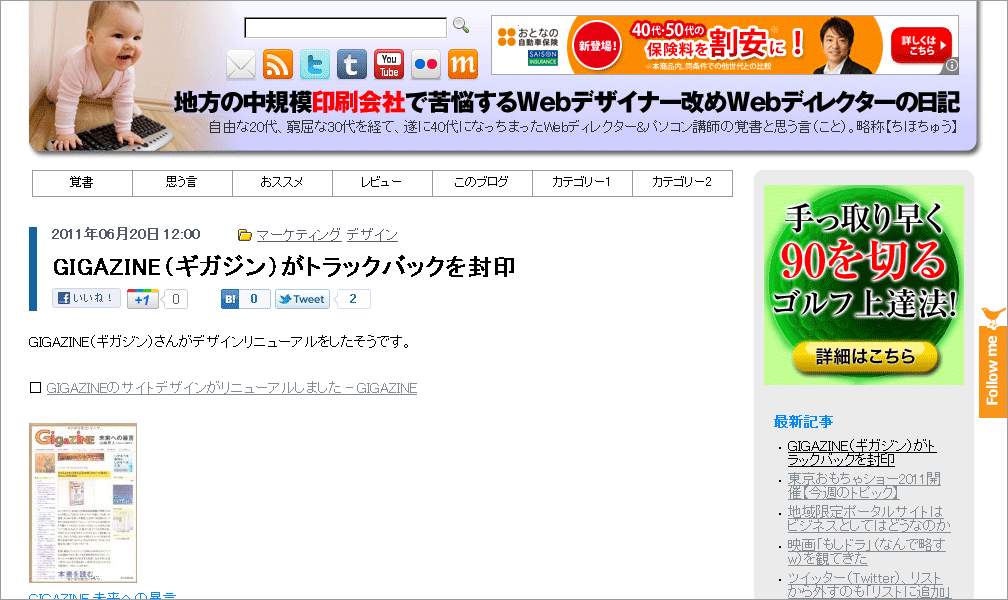This screenshot has height=600, width=1008.
Task: Open the Follow me side tab
Action: point(993,363)
